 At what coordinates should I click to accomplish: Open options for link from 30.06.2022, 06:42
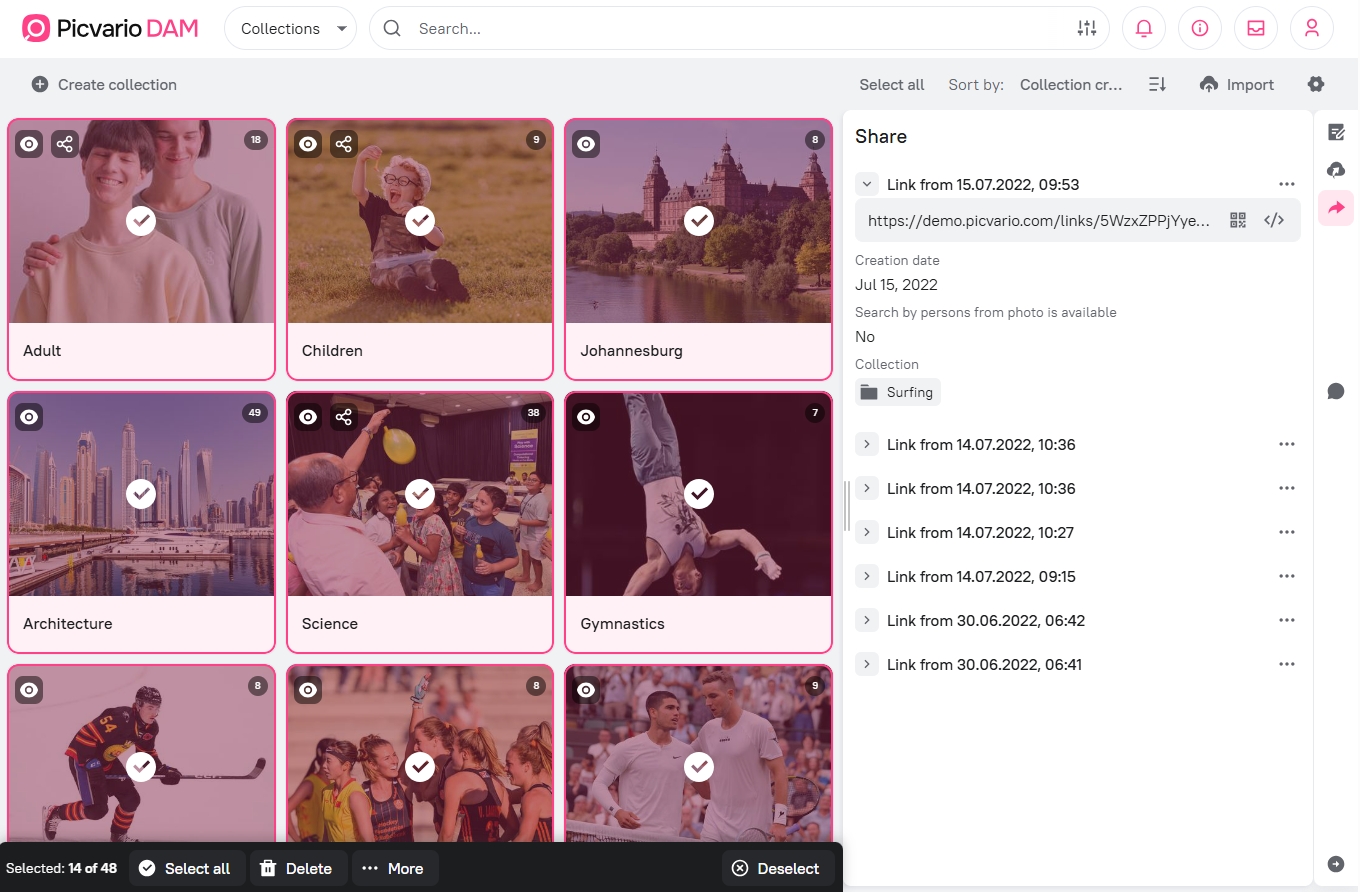tap(1287, 620)
